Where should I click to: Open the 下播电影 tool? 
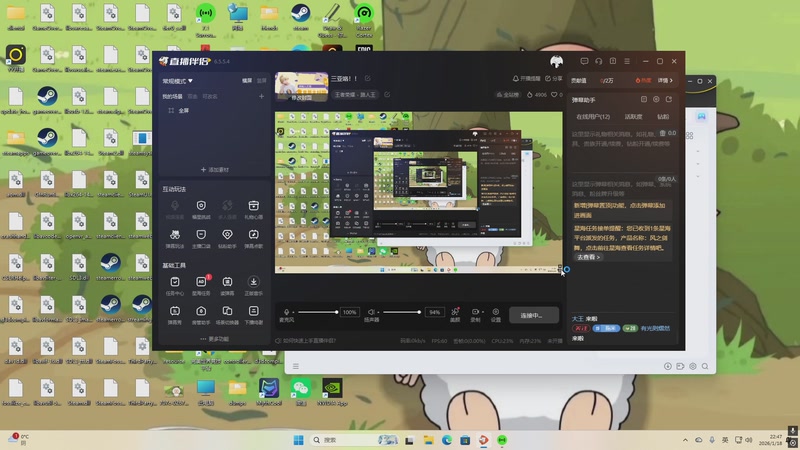(x=253, y=315)
